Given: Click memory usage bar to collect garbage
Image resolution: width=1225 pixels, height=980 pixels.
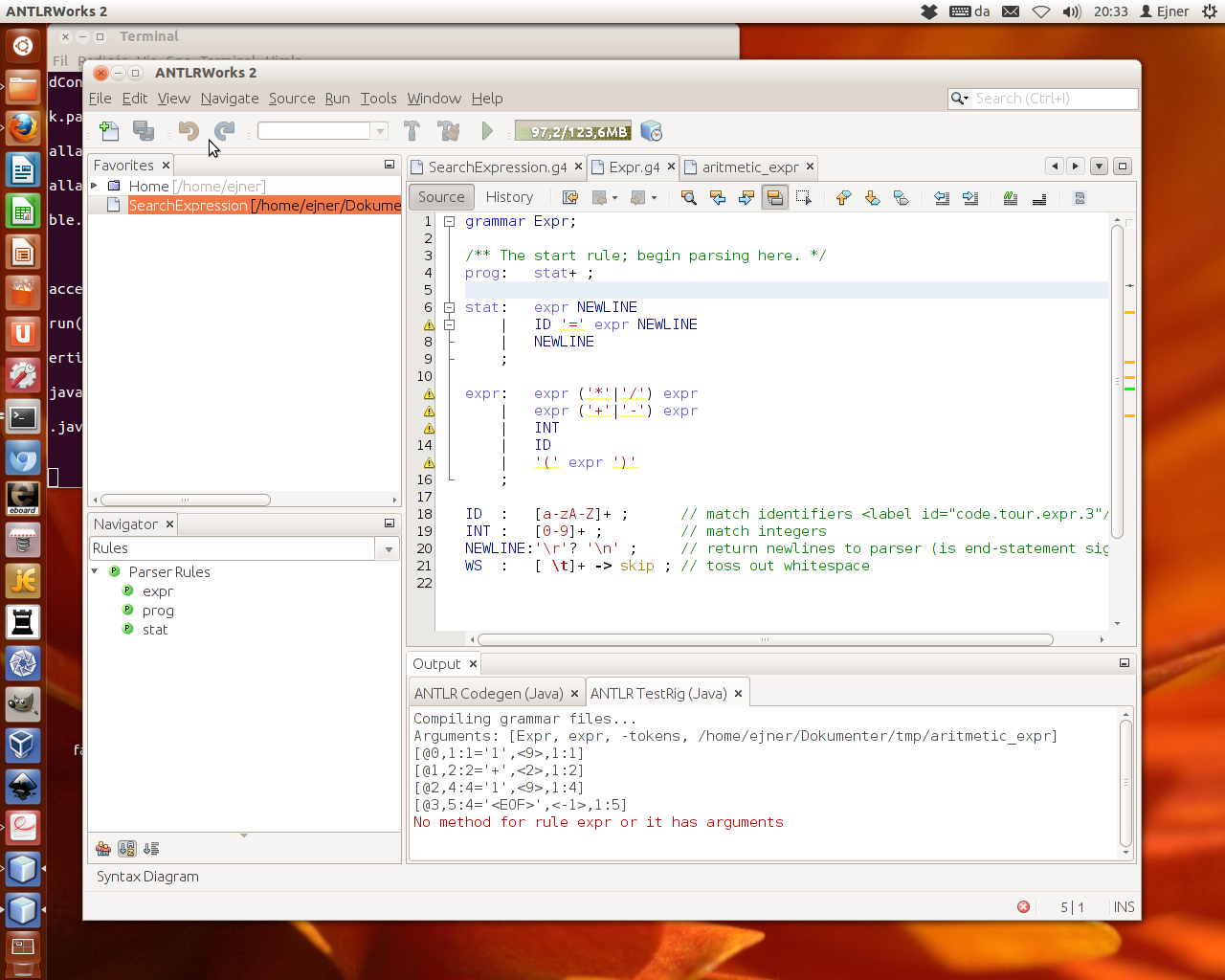Looking at the screenshot, I should [x=573, y=131].
